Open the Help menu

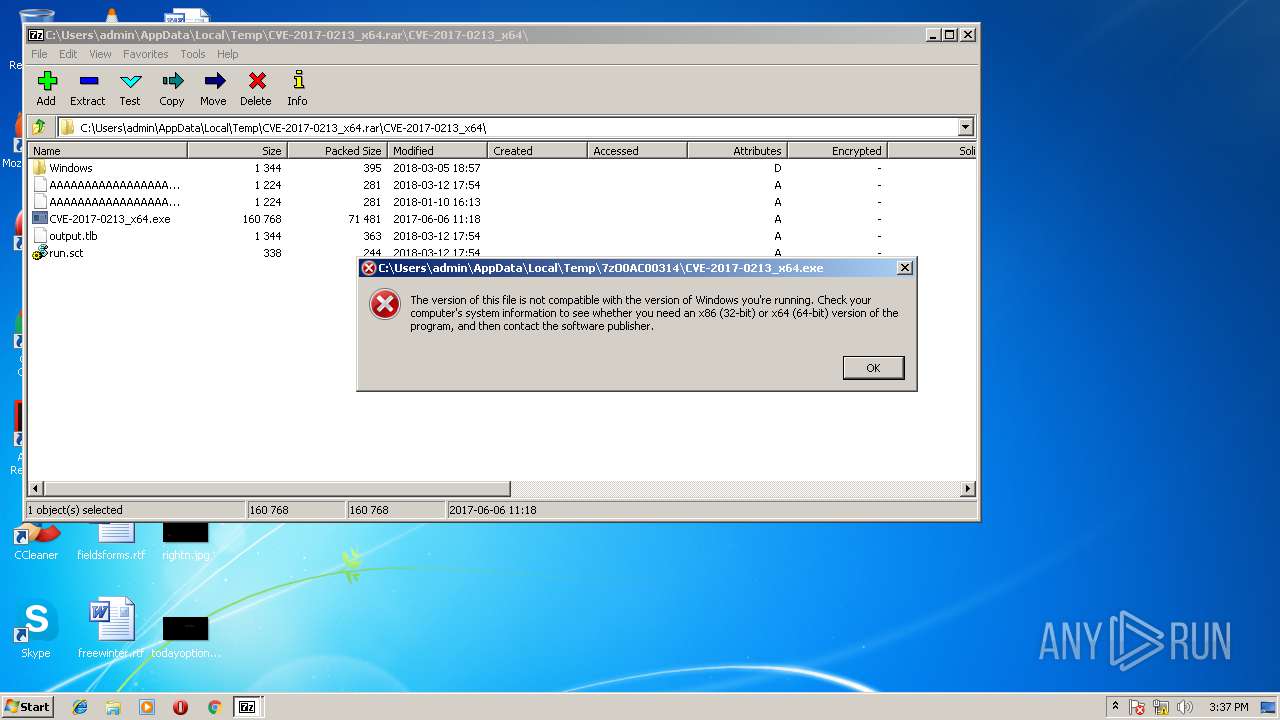click(228, 54)
